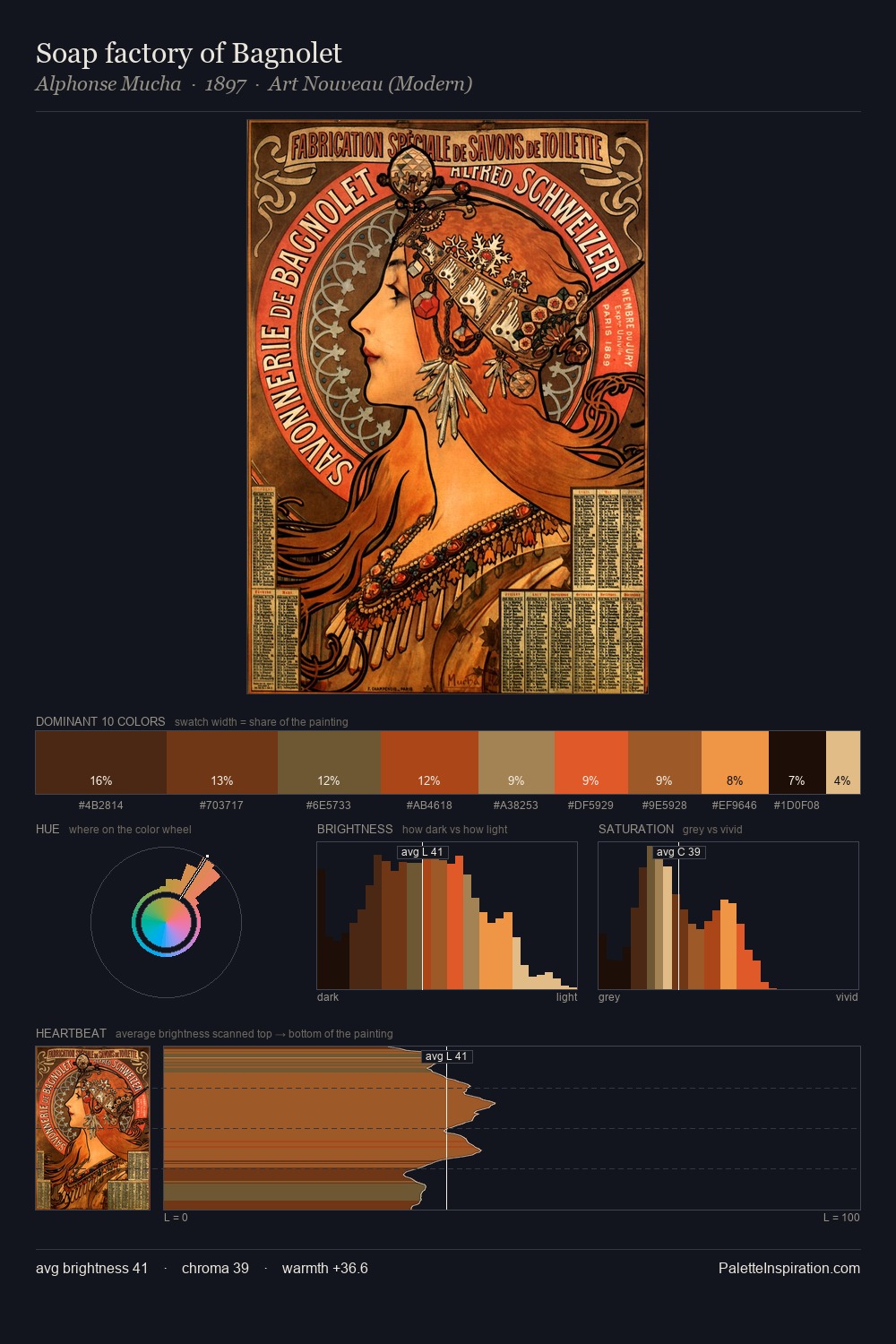Click hex code #EF9646
The height and width of the screenshot is (1344, 896).
point(735,806)
